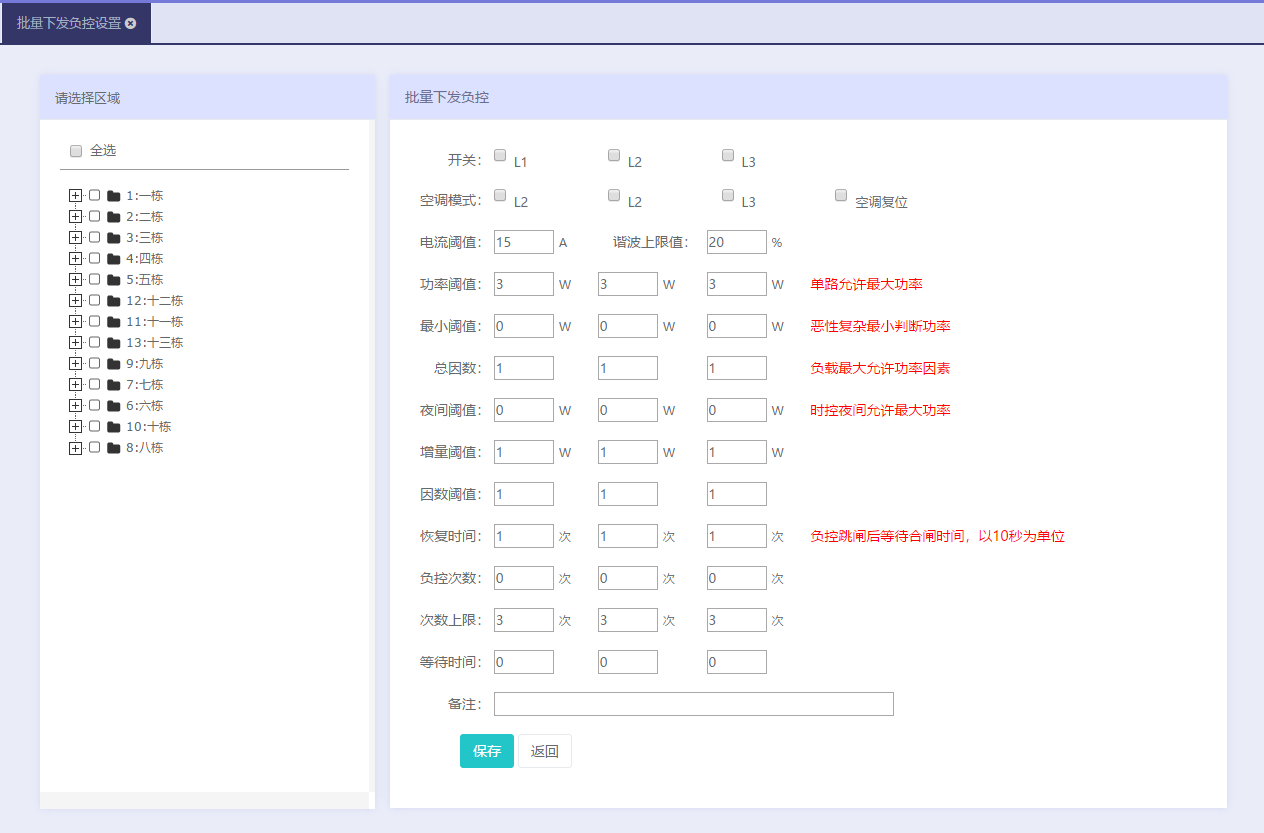
Task: Click the folder icon for 9:九栋
Action: click(114, 364)
